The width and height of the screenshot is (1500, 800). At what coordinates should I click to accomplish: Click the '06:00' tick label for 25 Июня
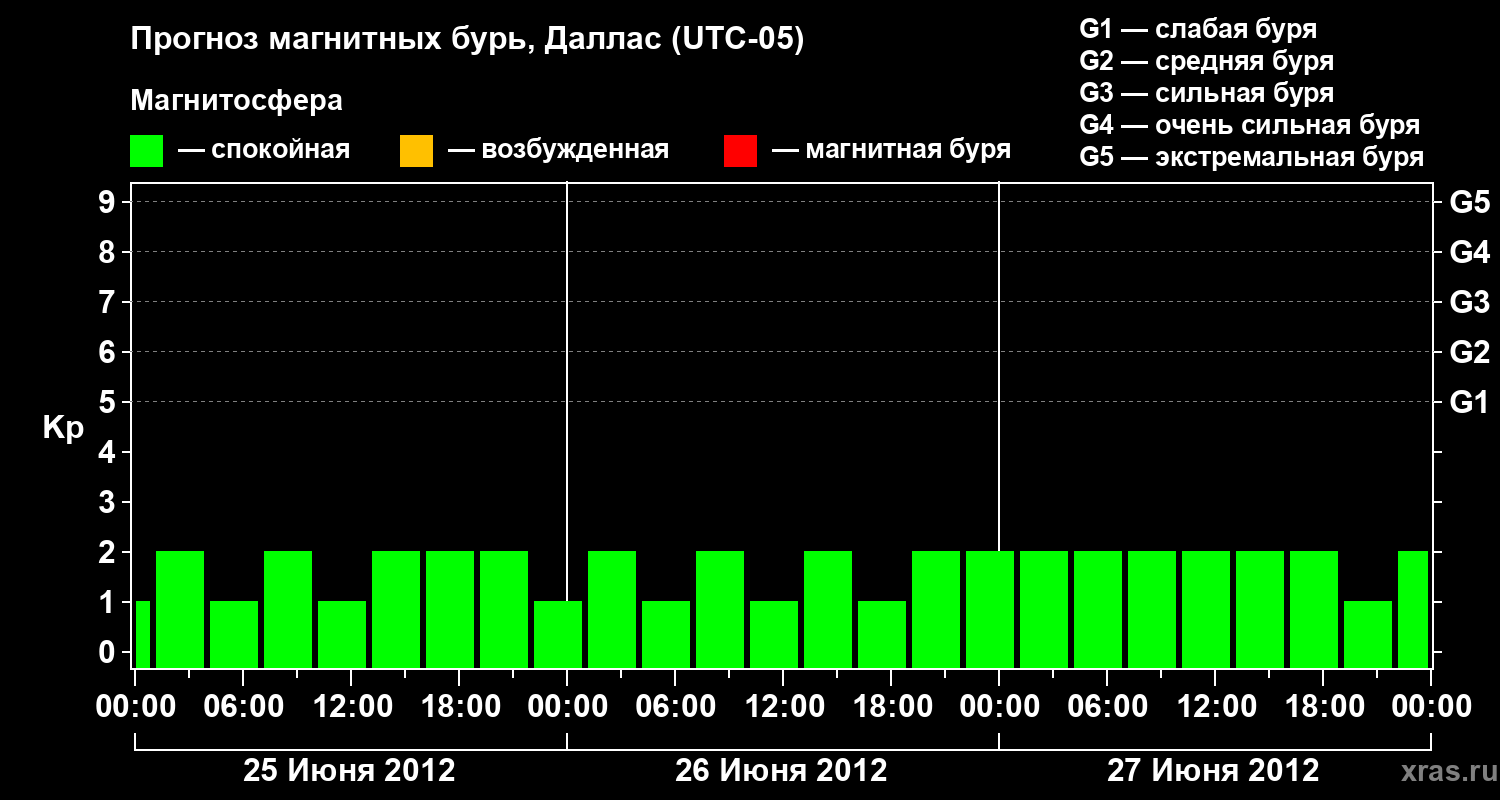[x=243, y=706]
